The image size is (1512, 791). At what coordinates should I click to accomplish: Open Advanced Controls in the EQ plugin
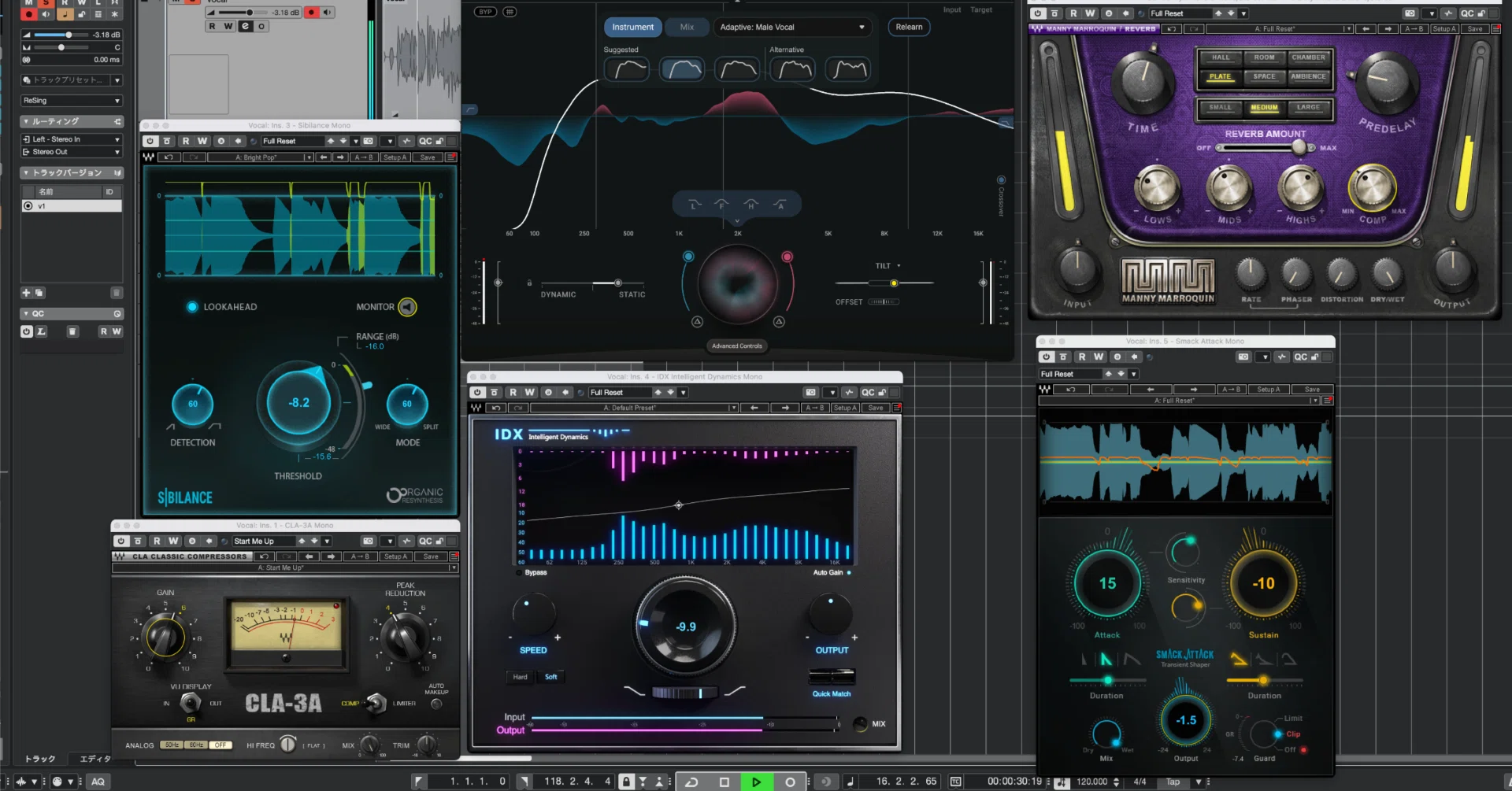click(x=737, y=346)
